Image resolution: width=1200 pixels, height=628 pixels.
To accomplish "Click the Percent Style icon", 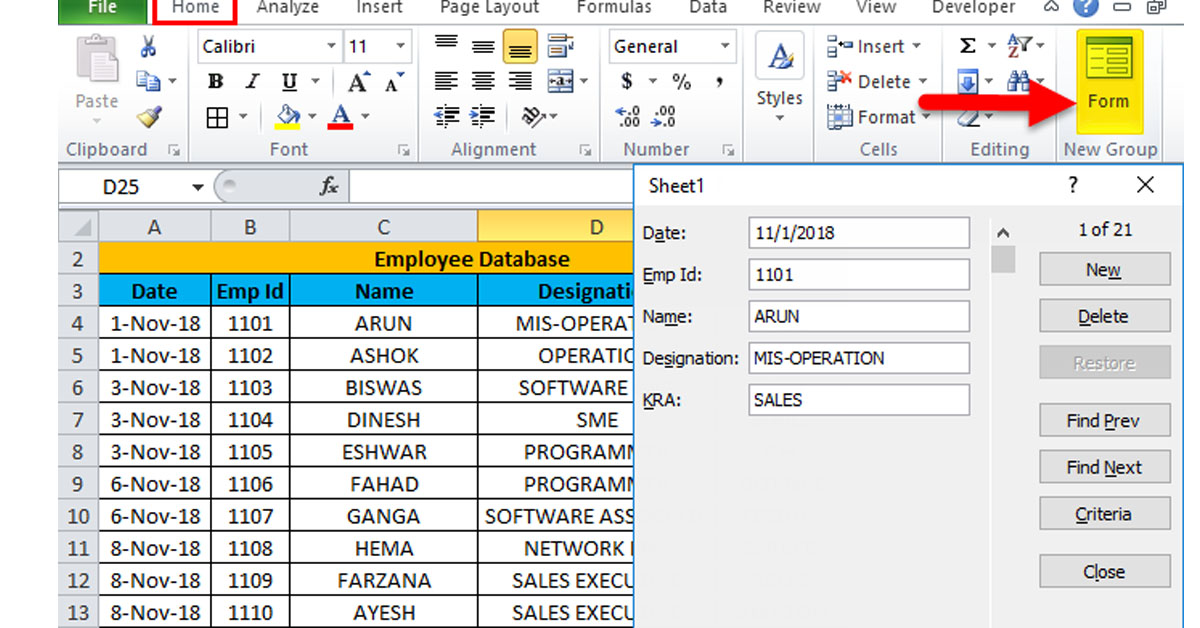I will point(682,82).
